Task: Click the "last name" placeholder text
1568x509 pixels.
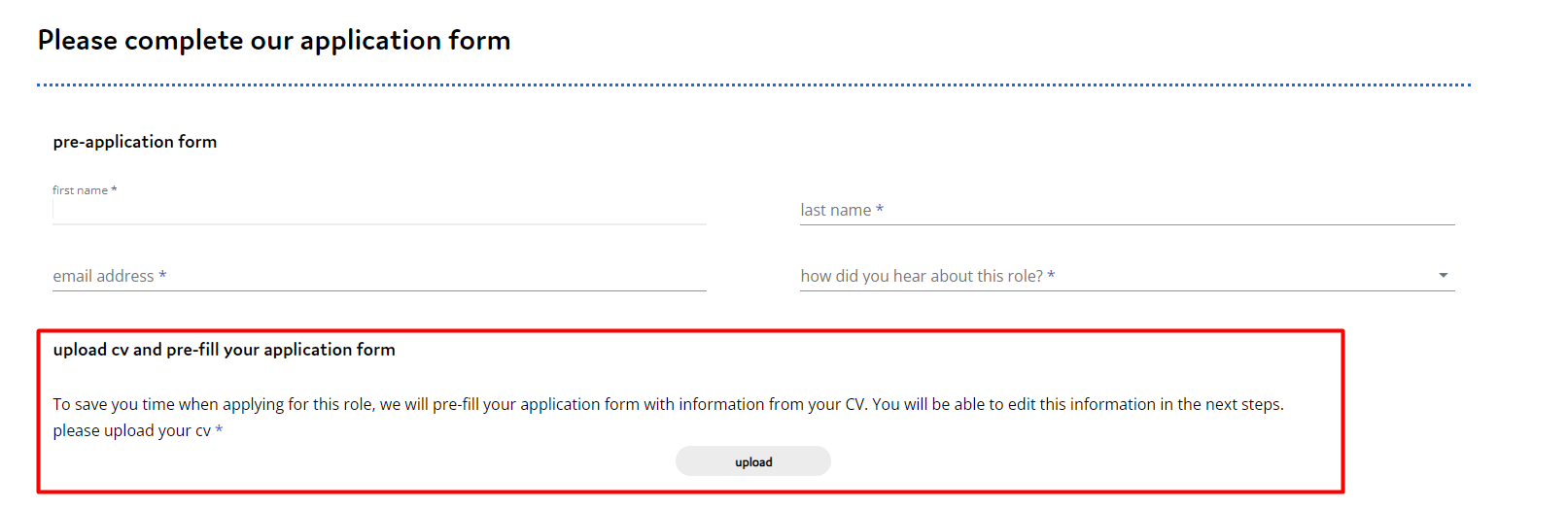Action: pyautogui.click(x=836, y=210)
